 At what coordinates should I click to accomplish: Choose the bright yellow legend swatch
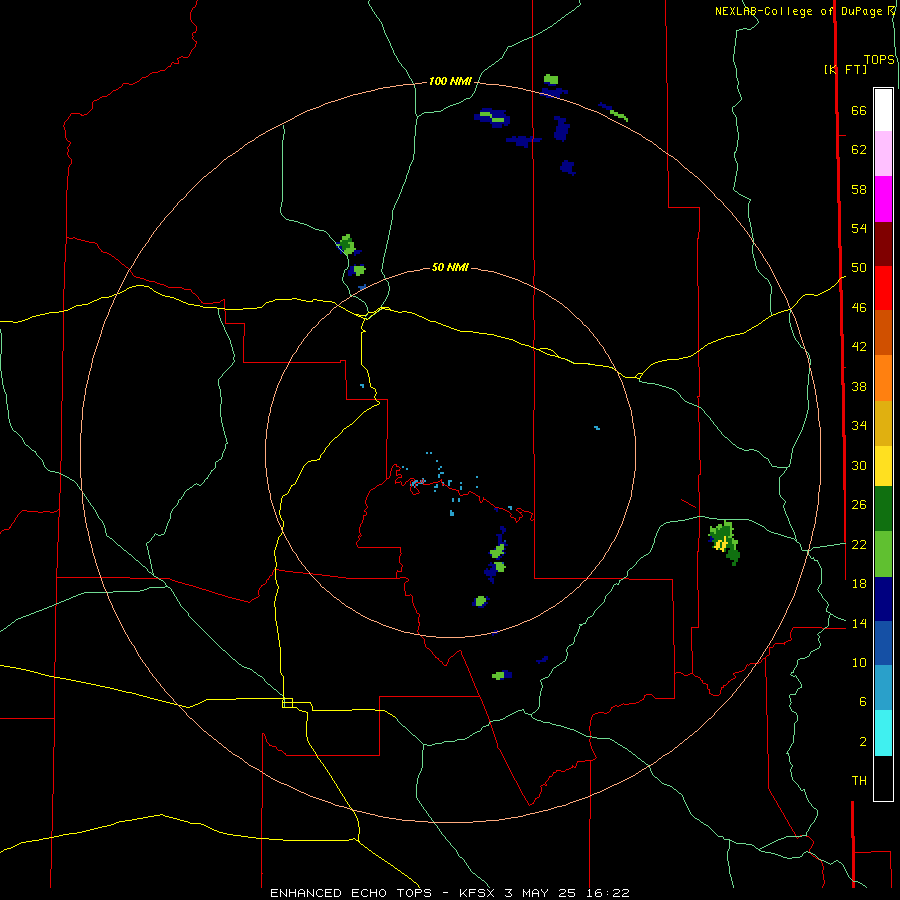click(x=883, y=465)
